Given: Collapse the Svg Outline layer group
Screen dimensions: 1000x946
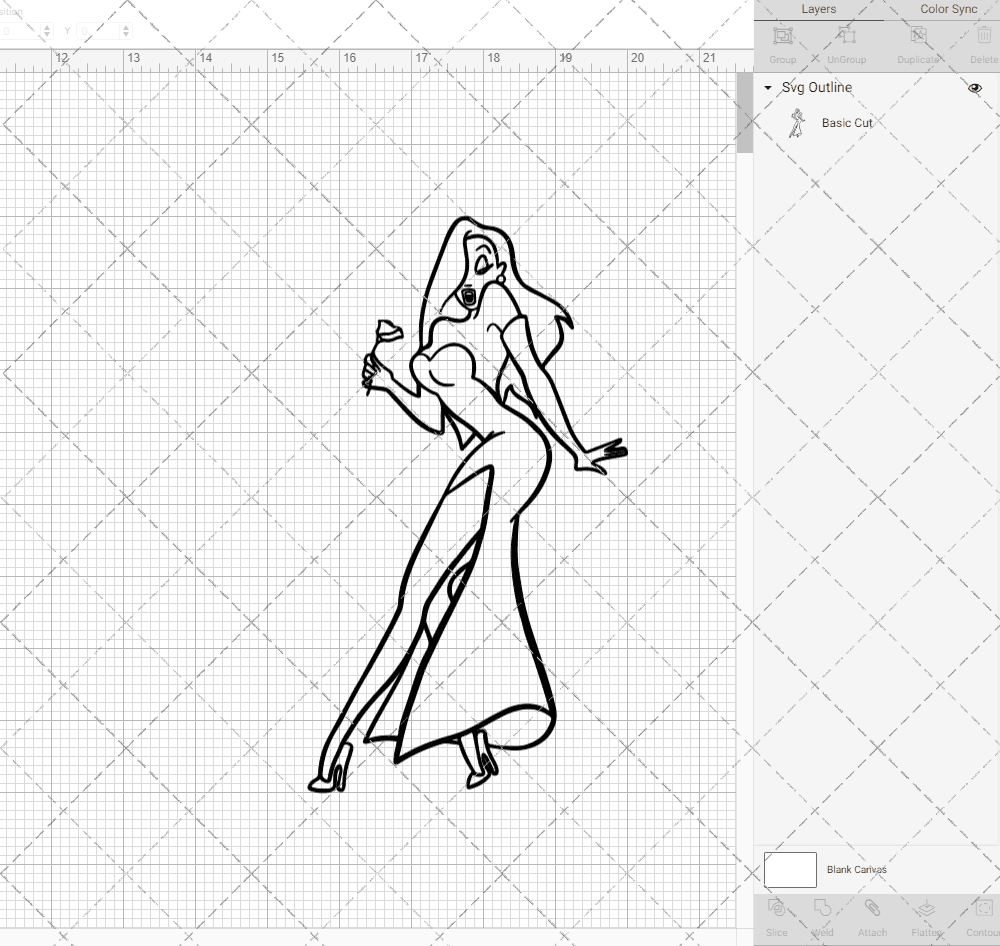Looking at the screenshot, I should pyautogui.click(x=768, y=88).
